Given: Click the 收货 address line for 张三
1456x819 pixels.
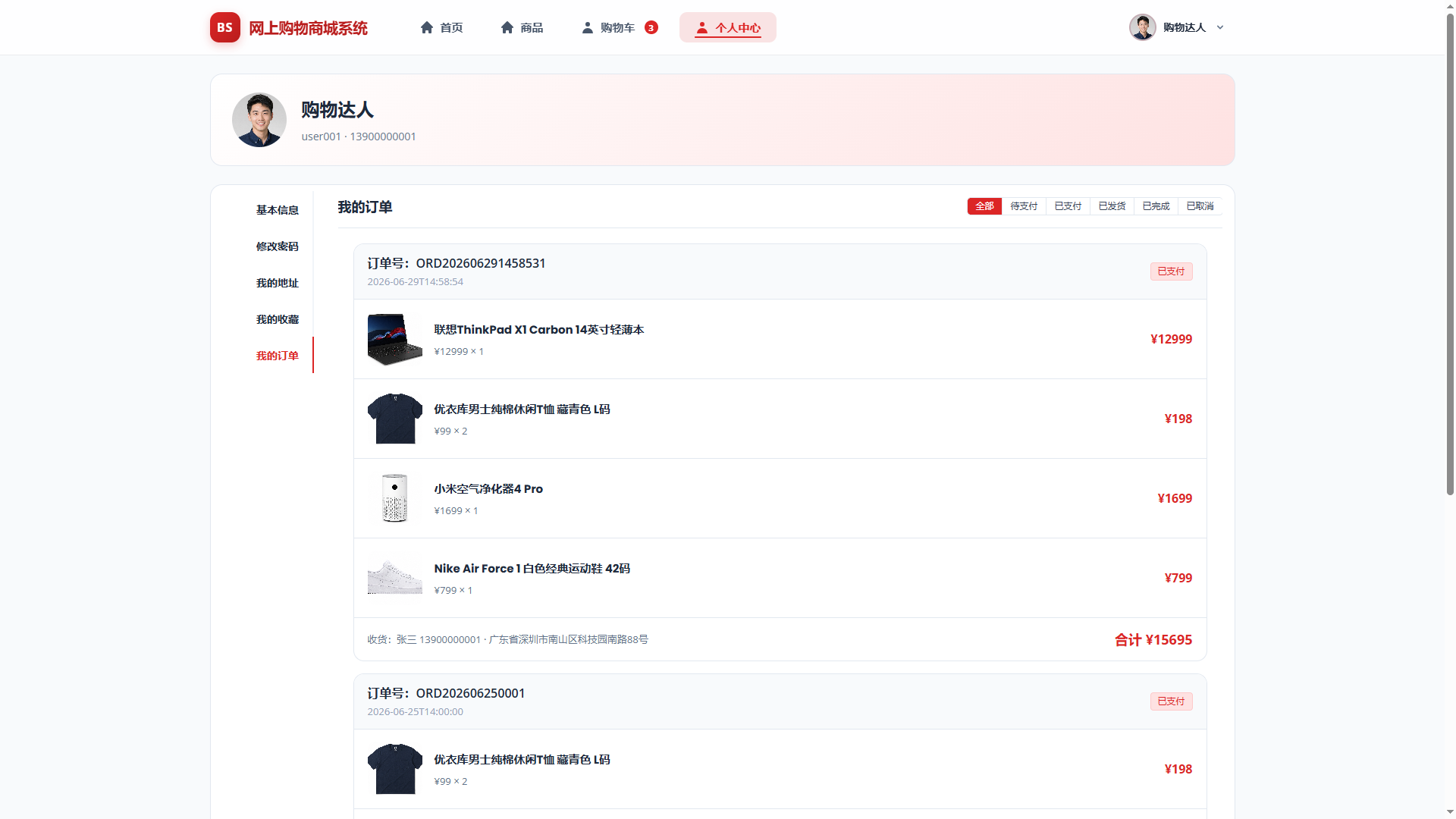Looking at the screenshot, I should click(508, 640).
